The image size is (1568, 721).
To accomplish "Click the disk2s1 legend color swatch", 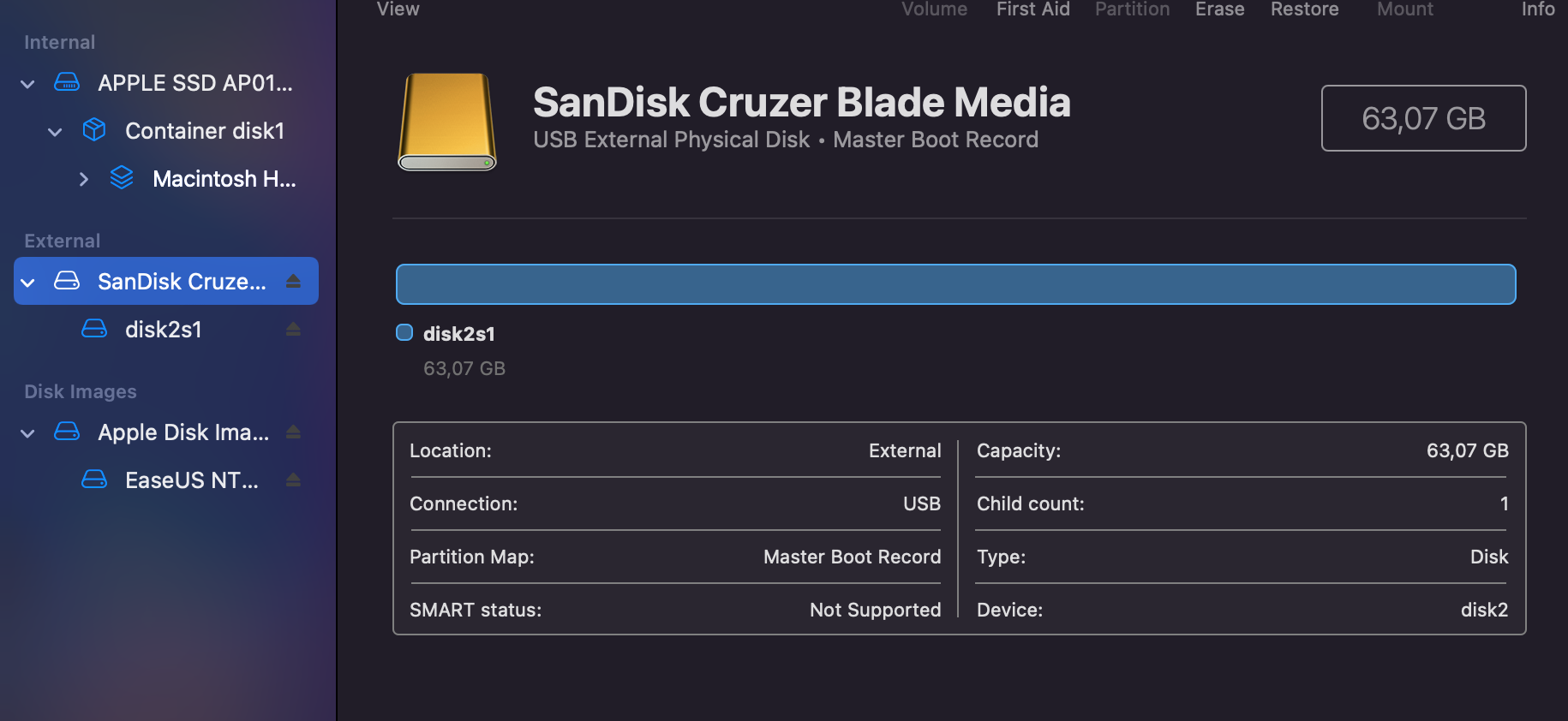I will (404, 333).
